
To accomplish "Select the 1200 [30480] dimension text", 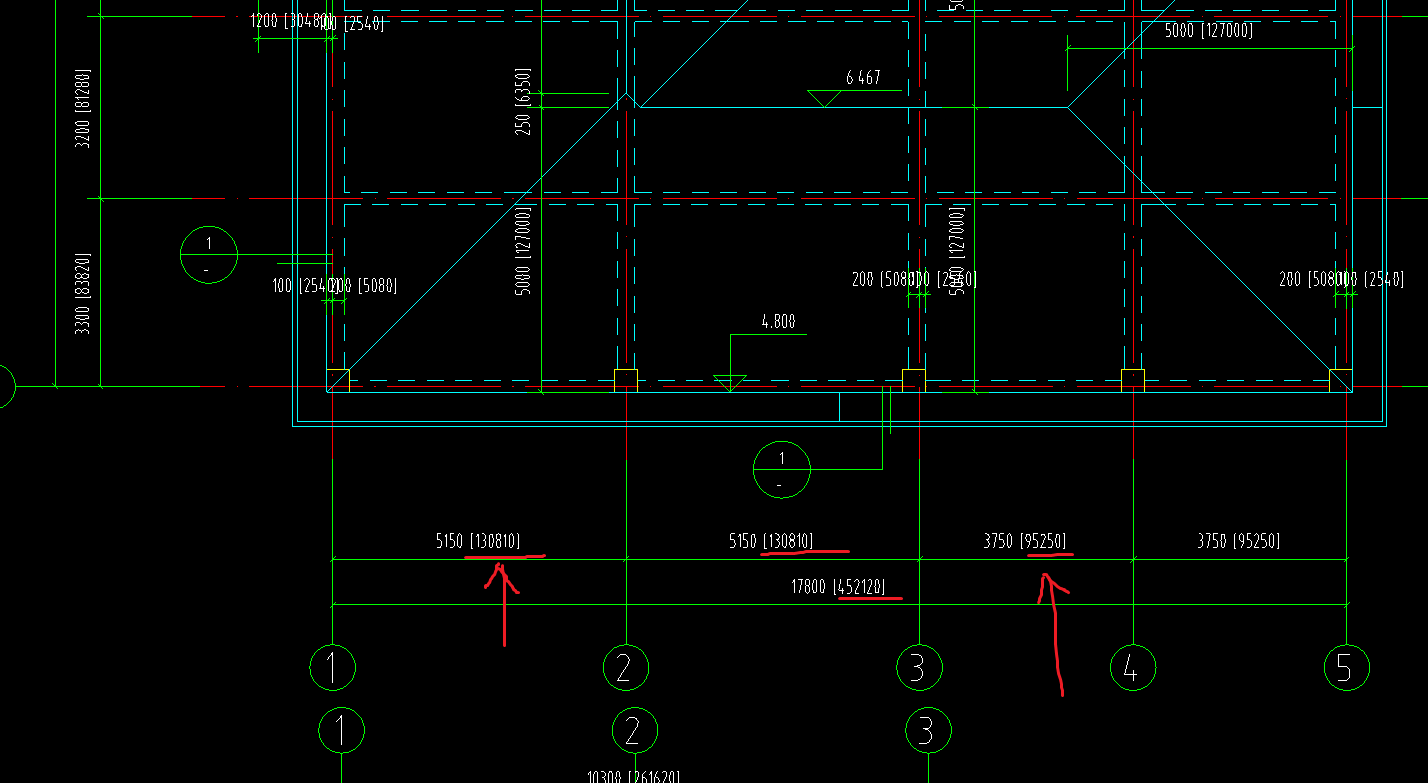I will coord(292,22).
